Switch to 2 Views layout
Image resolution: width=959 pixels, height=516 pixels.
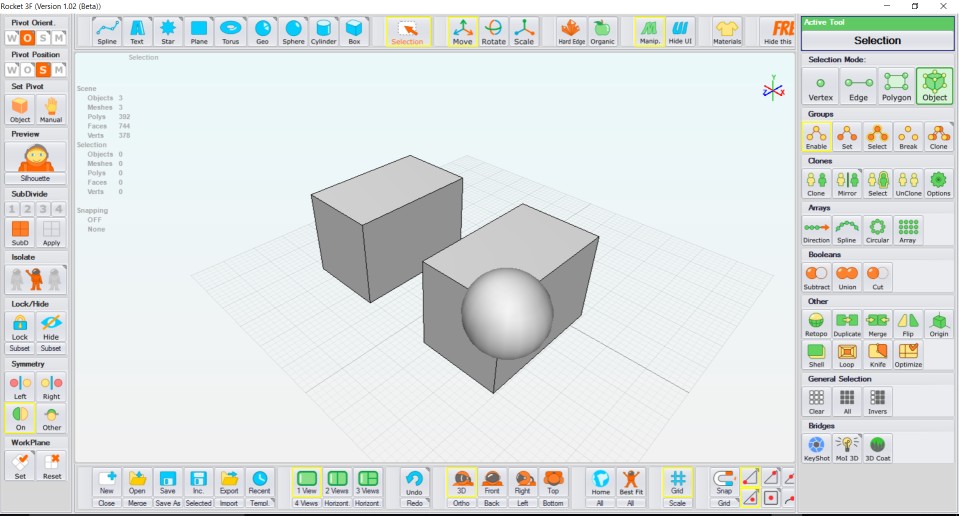click(336, 482)
